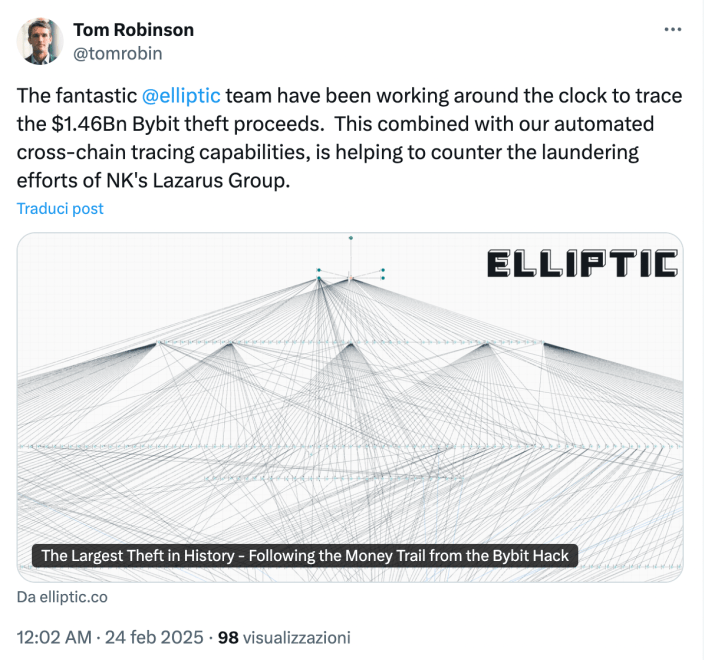Screen dimensions: 705x660
Task: Click the 12:02 AM time
Action: (56, 637)
